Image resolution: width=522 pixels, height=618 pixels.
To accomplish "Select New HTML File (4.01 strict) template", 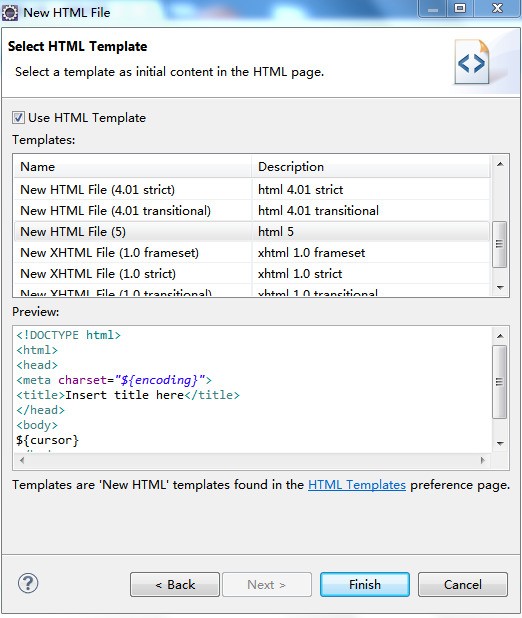I will (x=252, y=190).
